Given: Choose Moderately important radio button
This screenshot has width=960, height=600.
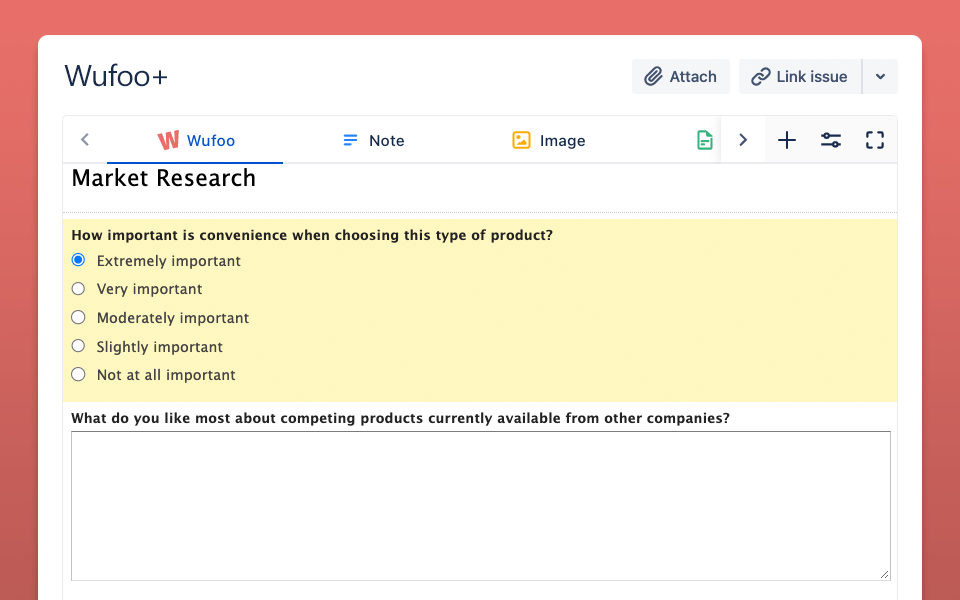Looking at the screenshot, I should point(78,317).
